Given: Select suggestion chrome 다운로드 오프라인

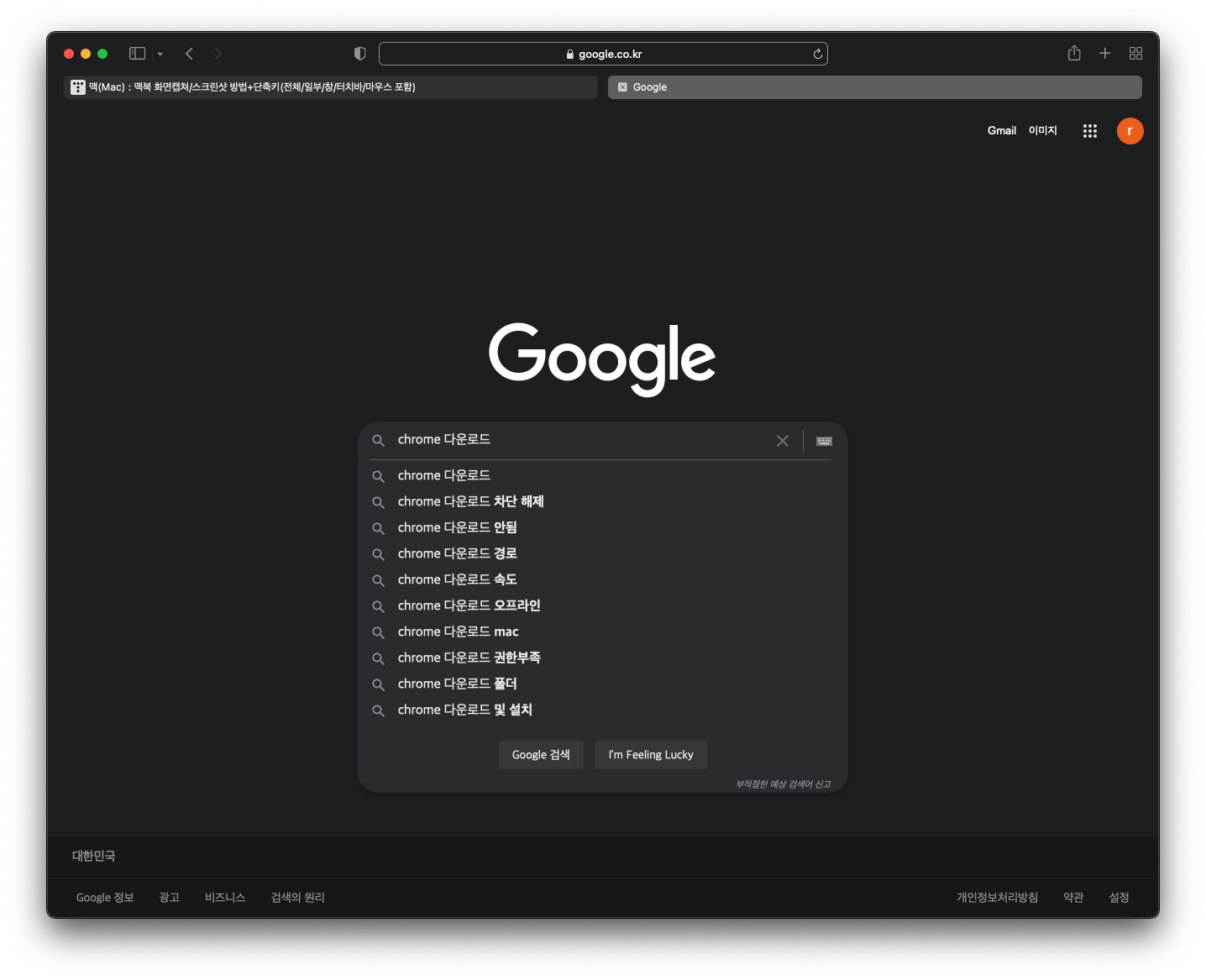Looking at the screenshot, I should pyautogui.click(x=603, y=605).
